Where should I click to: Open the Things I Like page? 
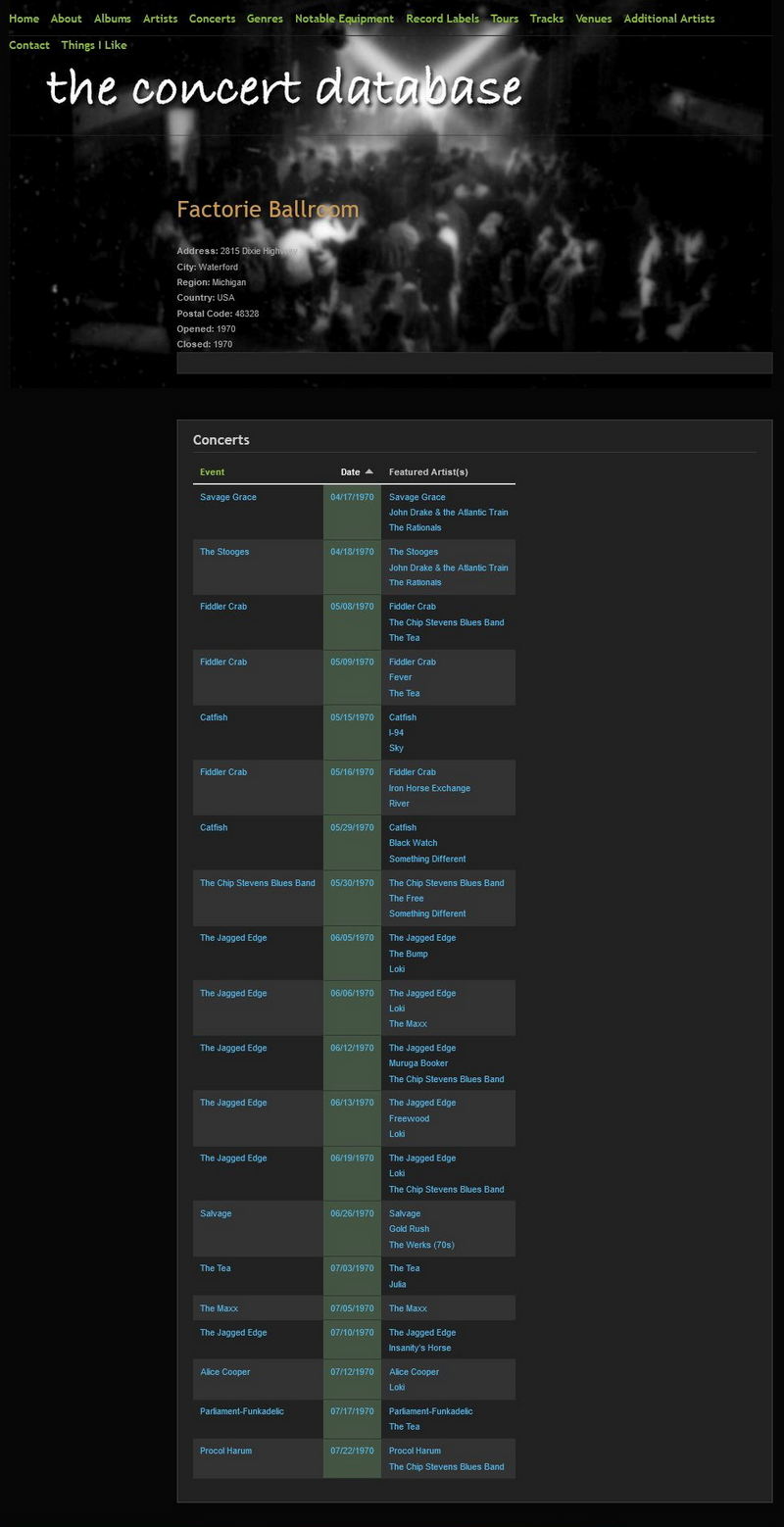click(x=93, y=44)
